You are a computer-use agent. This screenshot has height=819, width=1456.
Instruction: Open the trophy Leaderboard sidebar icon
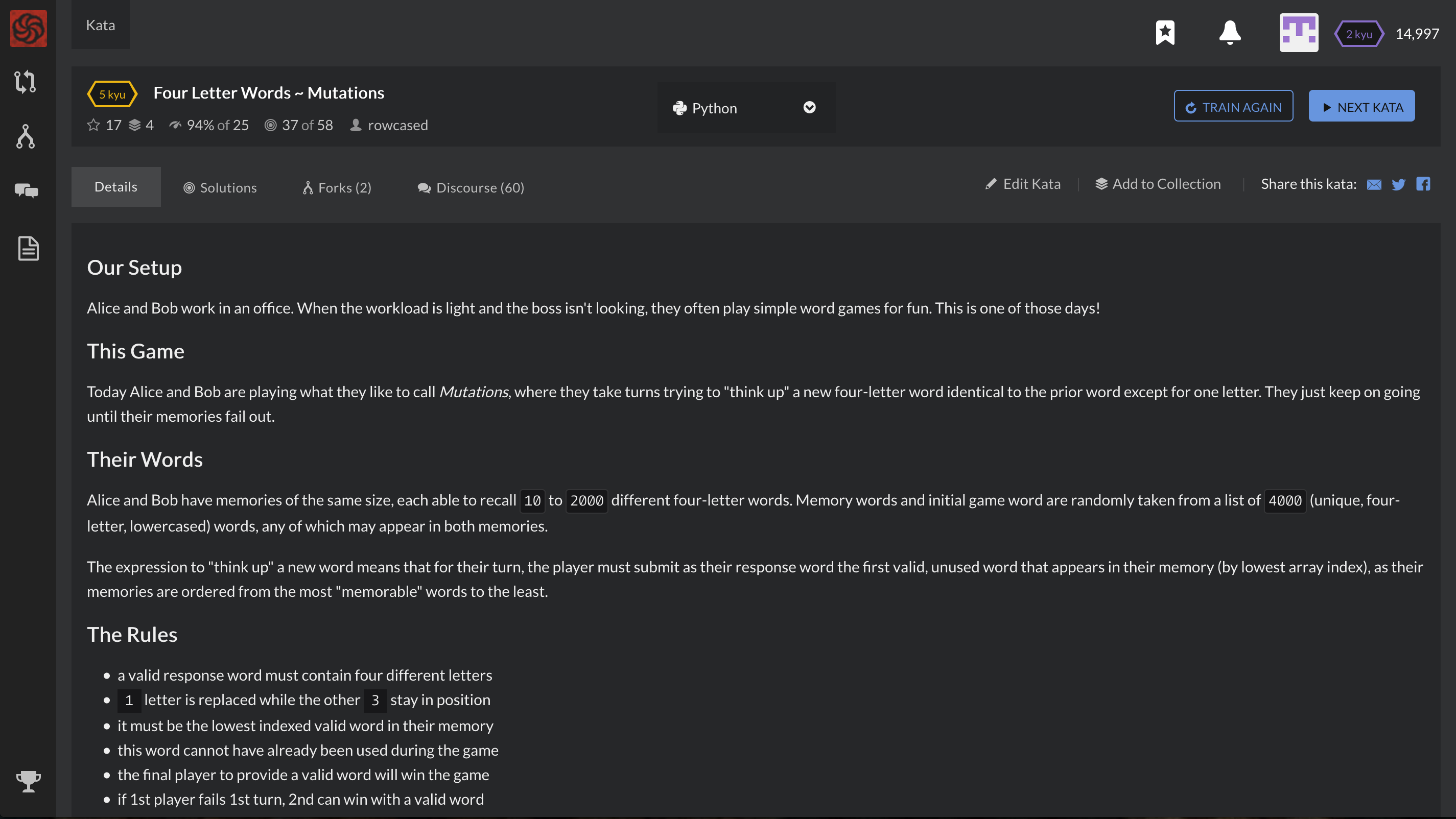coord(28,782)
